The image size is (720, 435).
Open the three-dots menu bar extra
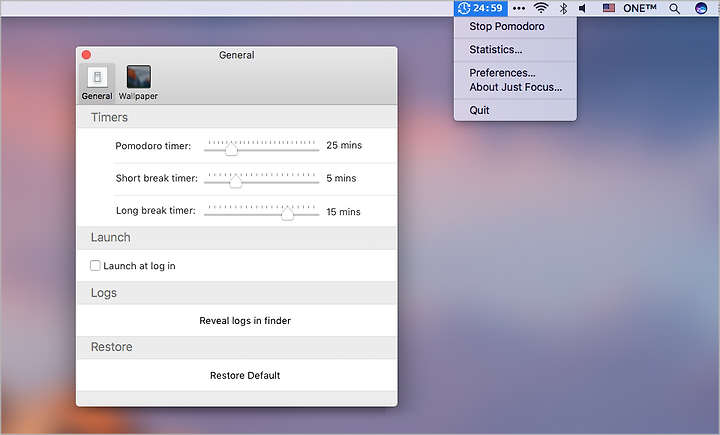519,8
